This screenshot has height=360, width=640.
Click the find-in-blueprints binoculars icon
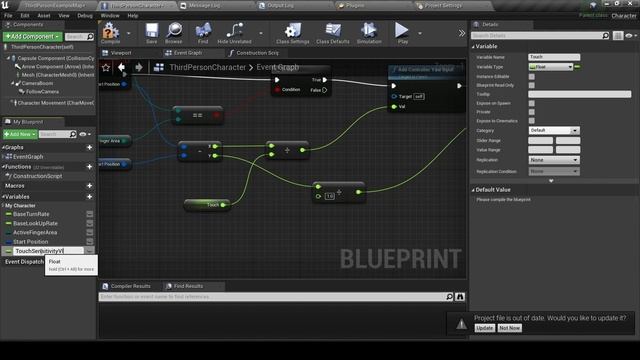click(460, 297)
